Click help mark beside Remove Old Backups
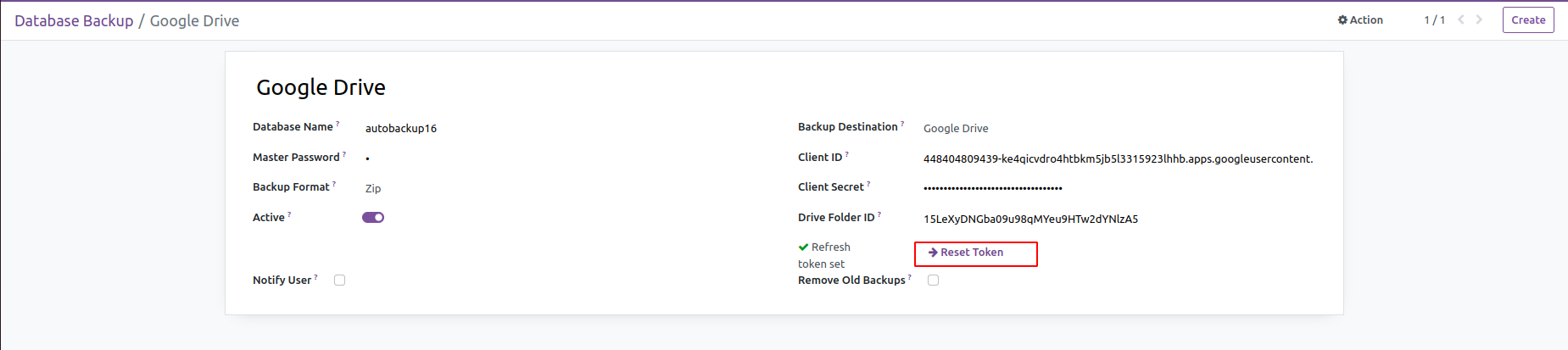 click(910, 277)
